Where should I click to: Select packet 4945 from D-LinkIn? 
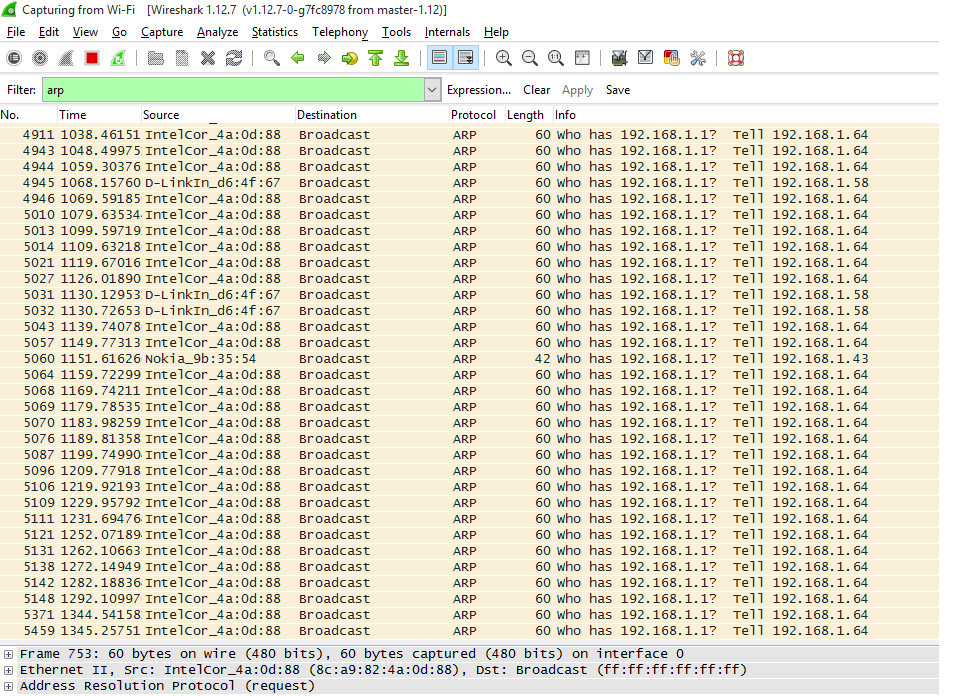[x=470, y=183]
